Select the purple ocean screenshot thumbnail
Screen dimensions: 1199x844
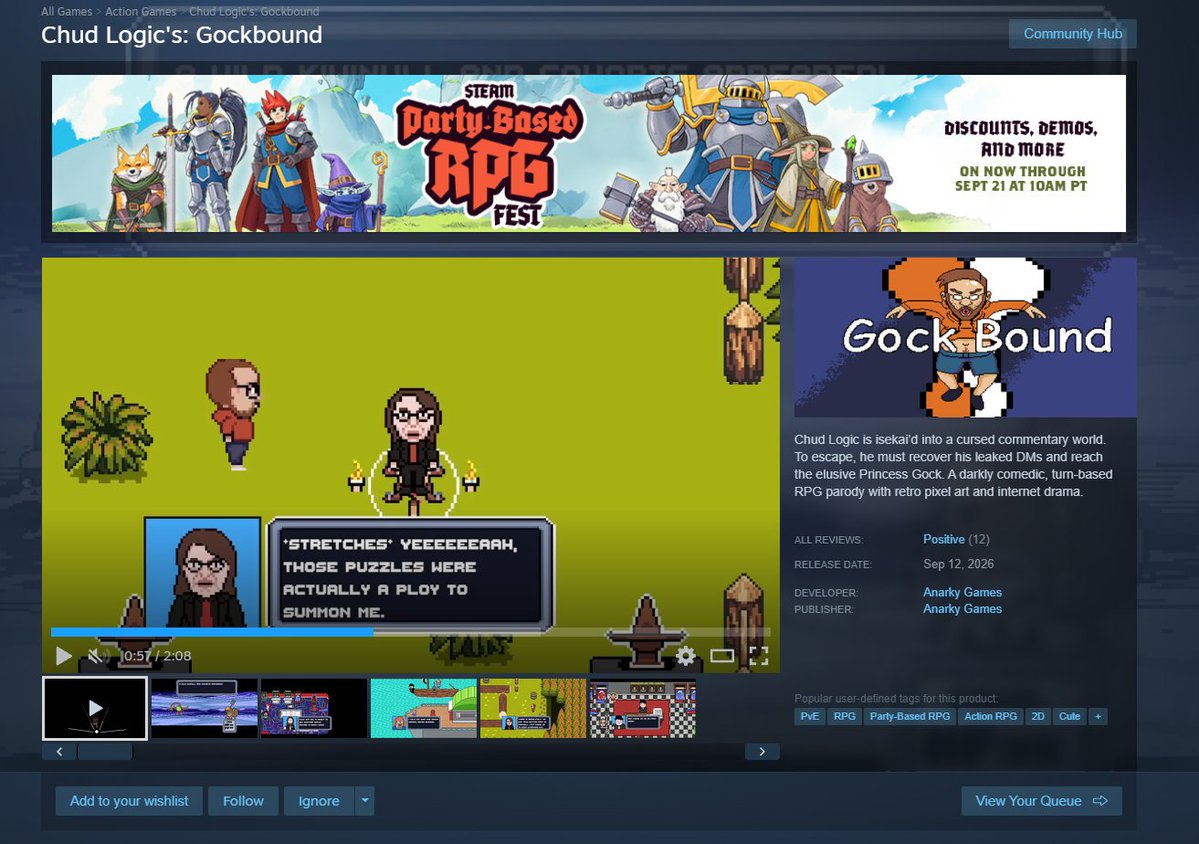204,709
